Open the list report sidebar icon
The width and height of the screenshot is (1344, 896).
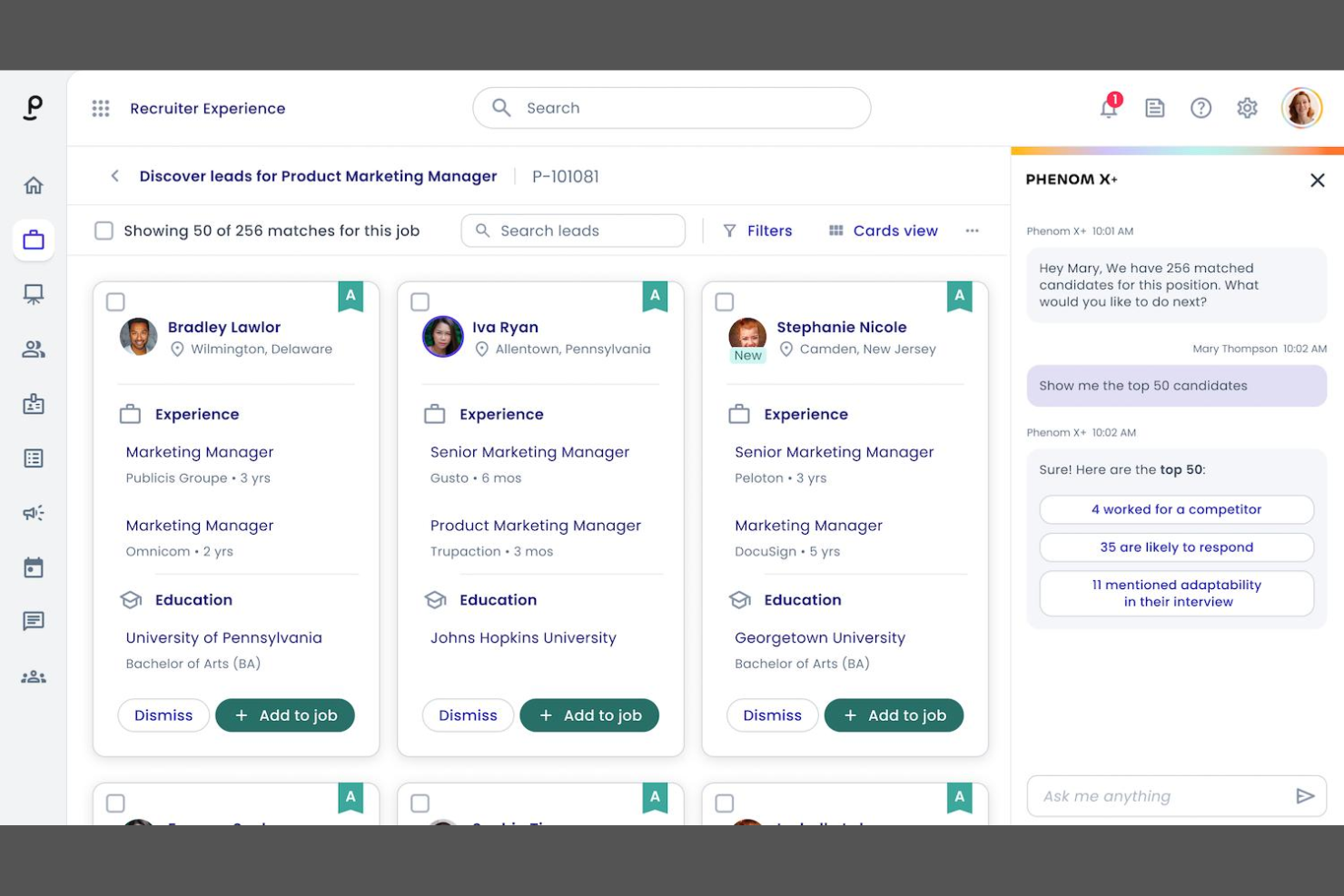point(34,458)
